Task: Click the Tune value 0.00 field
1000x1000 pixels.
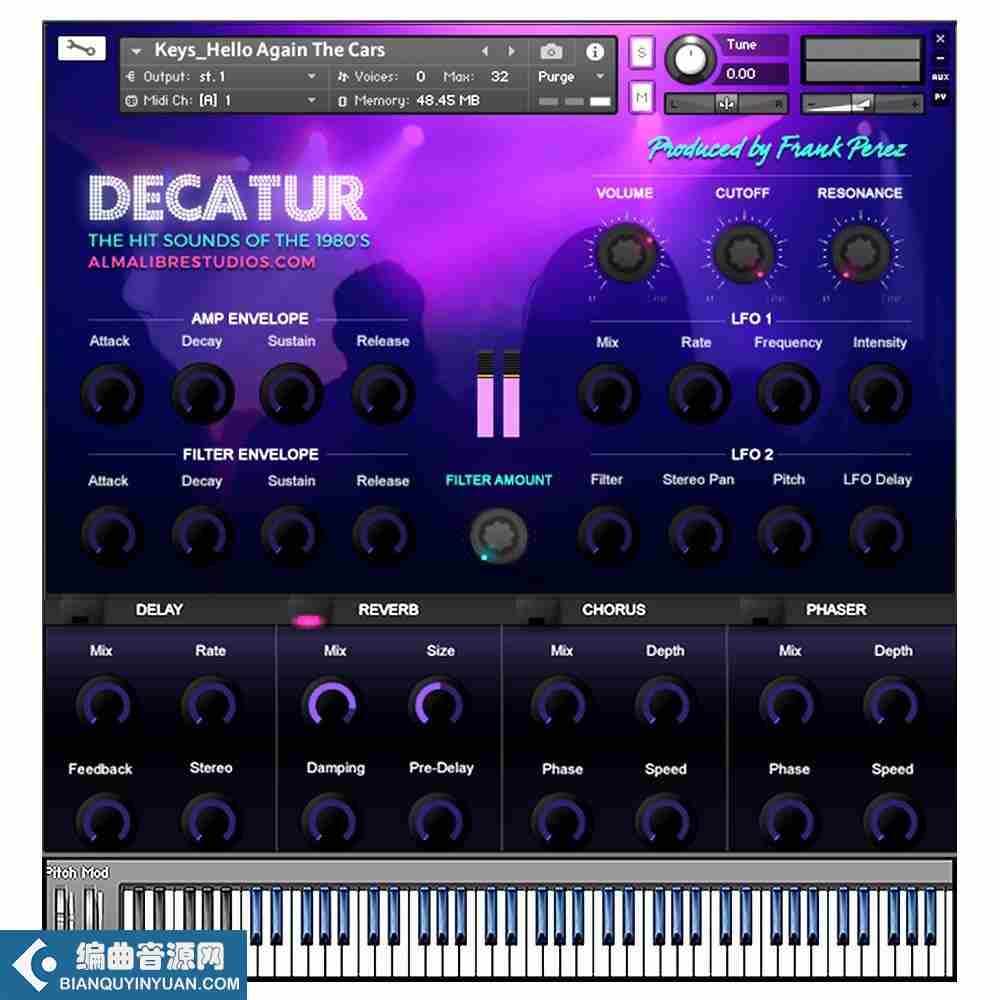Action: [x=753, y=74]
